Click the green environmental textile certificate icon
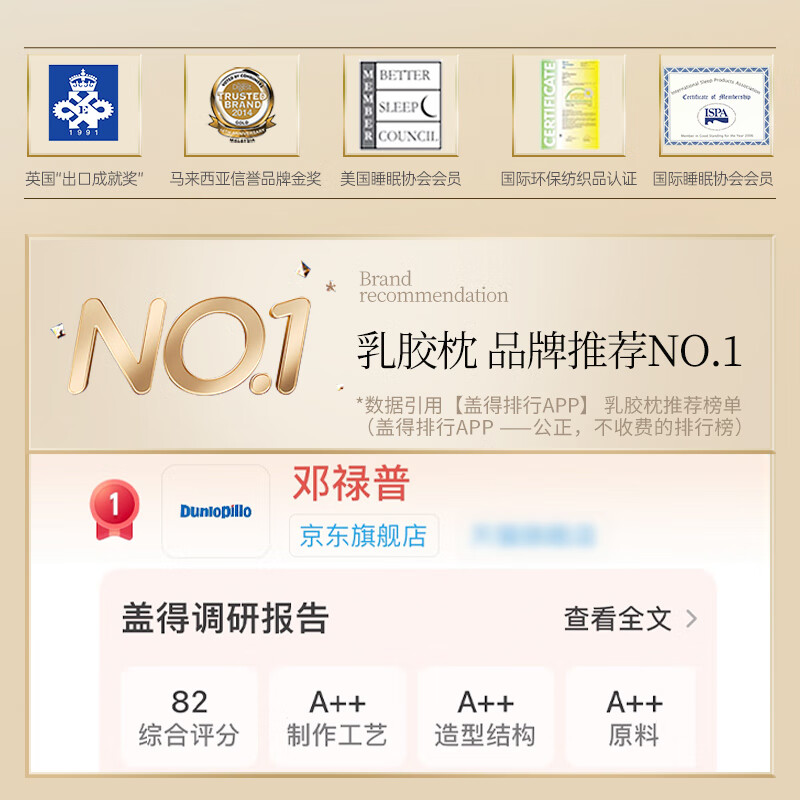Viewport: 800px width, 800px height. click(x=560, y=100)
